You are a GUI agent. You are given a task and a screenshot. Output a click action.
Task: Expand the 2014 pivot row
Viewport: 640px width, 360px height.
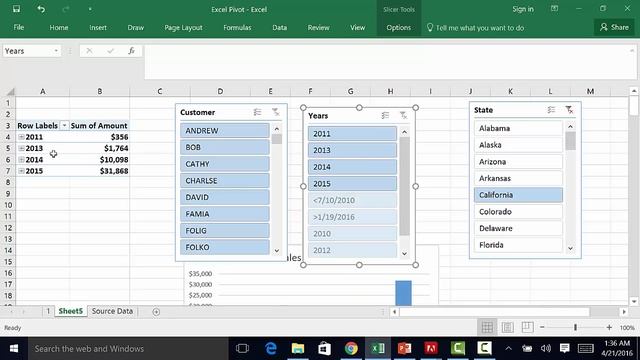coord(21,160)
